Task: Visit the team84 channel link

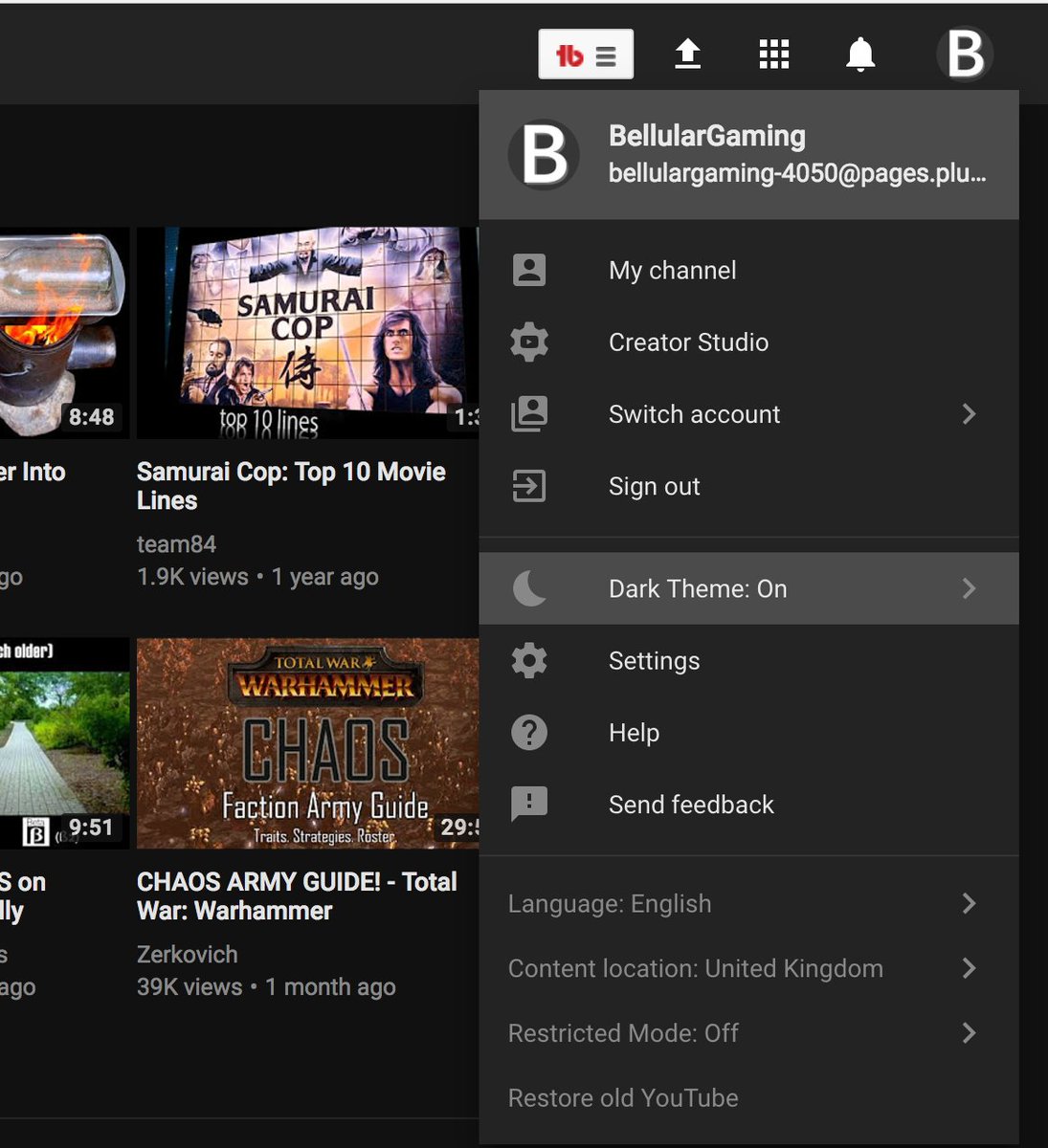Action: (x=176, y=544)
